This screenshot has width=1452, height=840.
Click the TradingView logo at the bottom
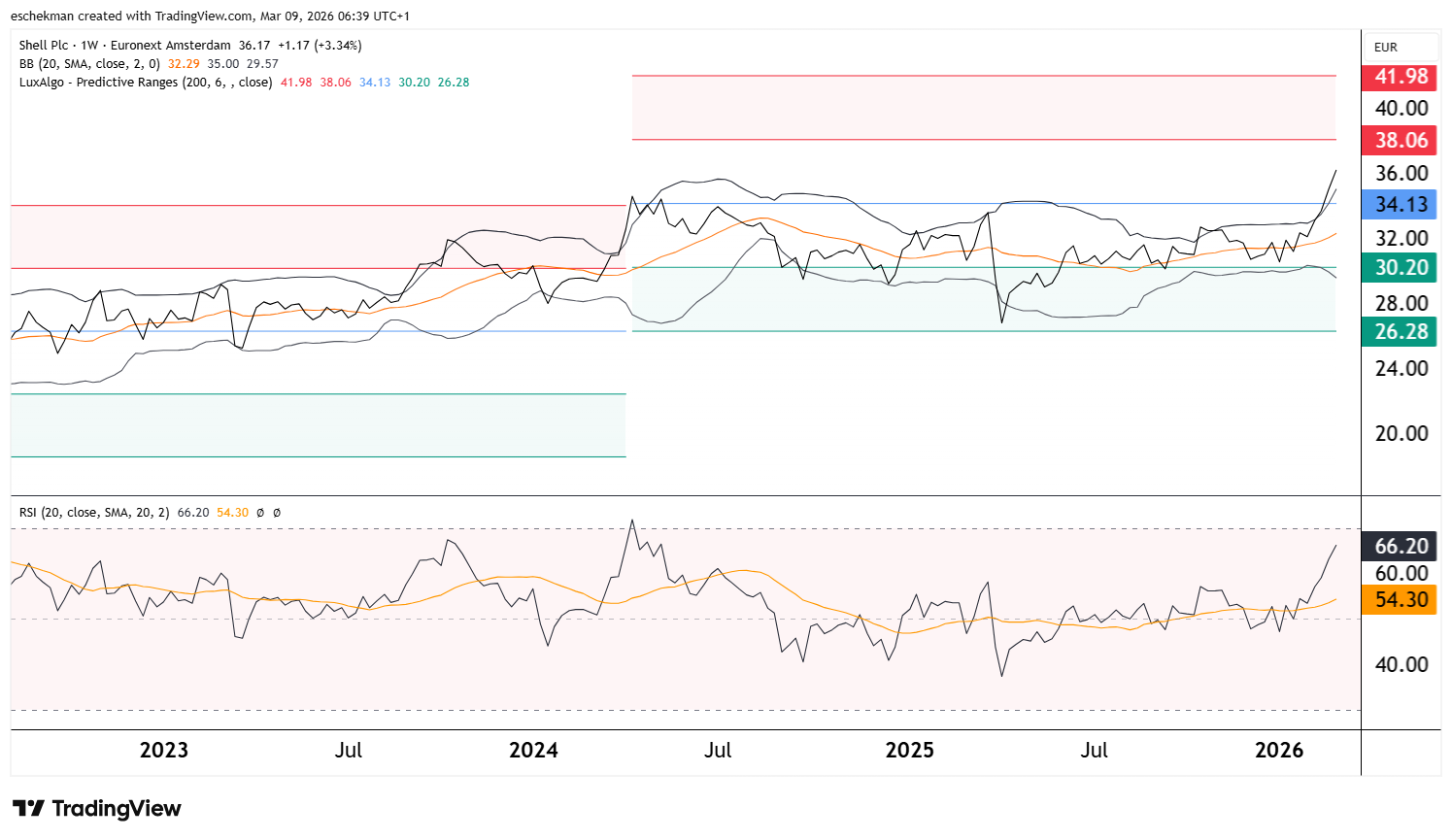click(97, 808)
